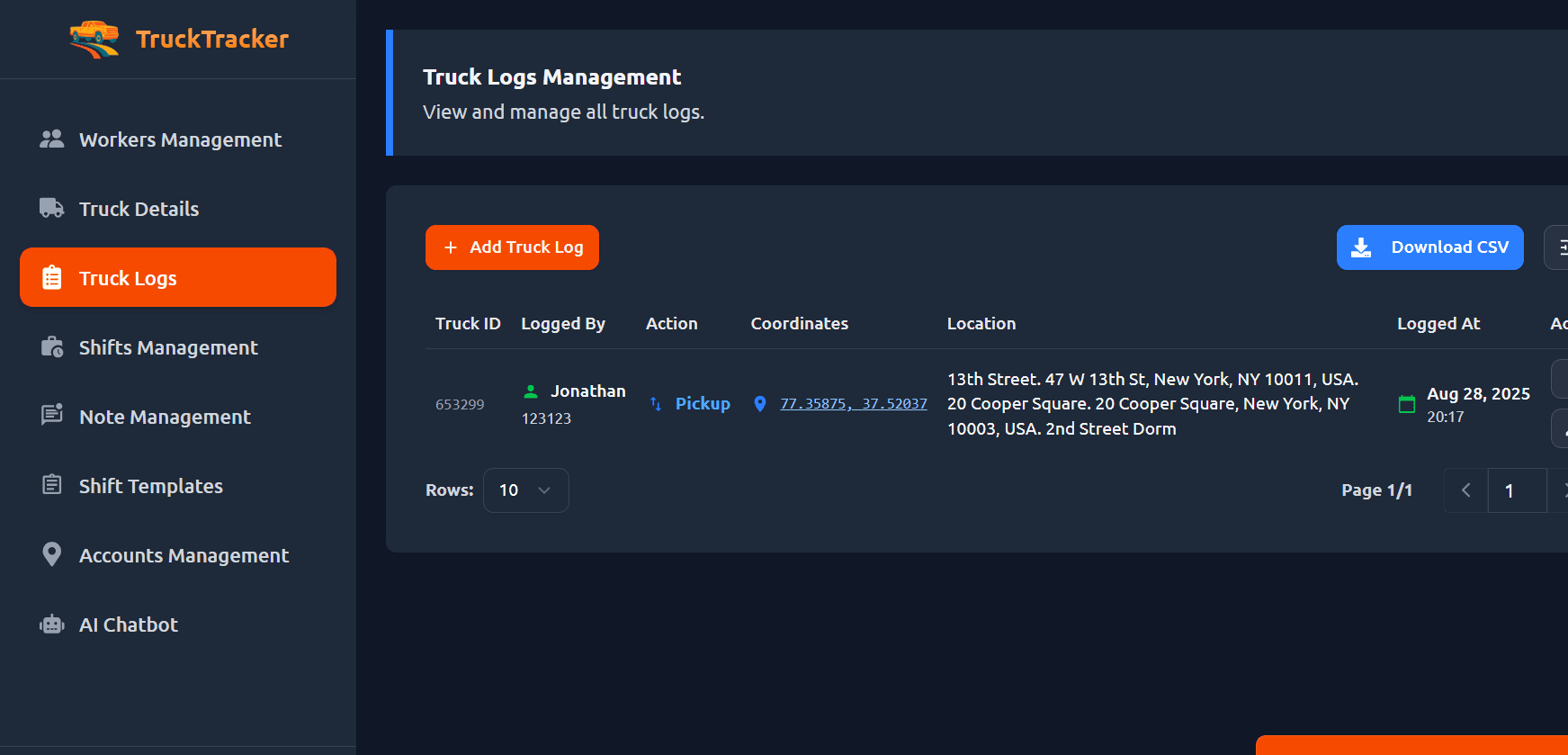1568x755 pixels.
Task: Open Truck Logs in the sidebar
Action: tap(178, 278)
